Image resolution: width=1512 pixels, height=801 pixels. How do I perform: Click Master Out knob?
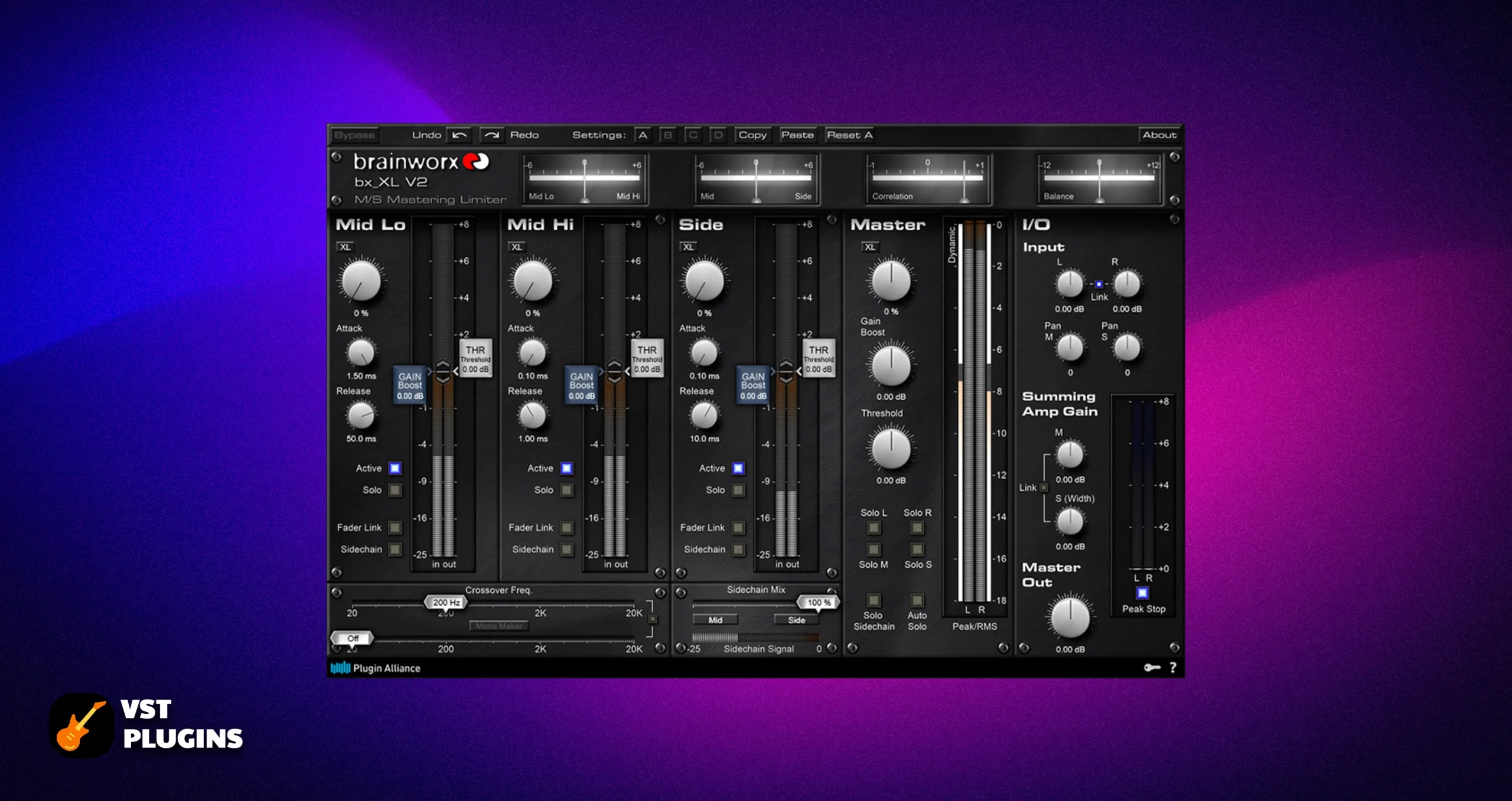1070,618
